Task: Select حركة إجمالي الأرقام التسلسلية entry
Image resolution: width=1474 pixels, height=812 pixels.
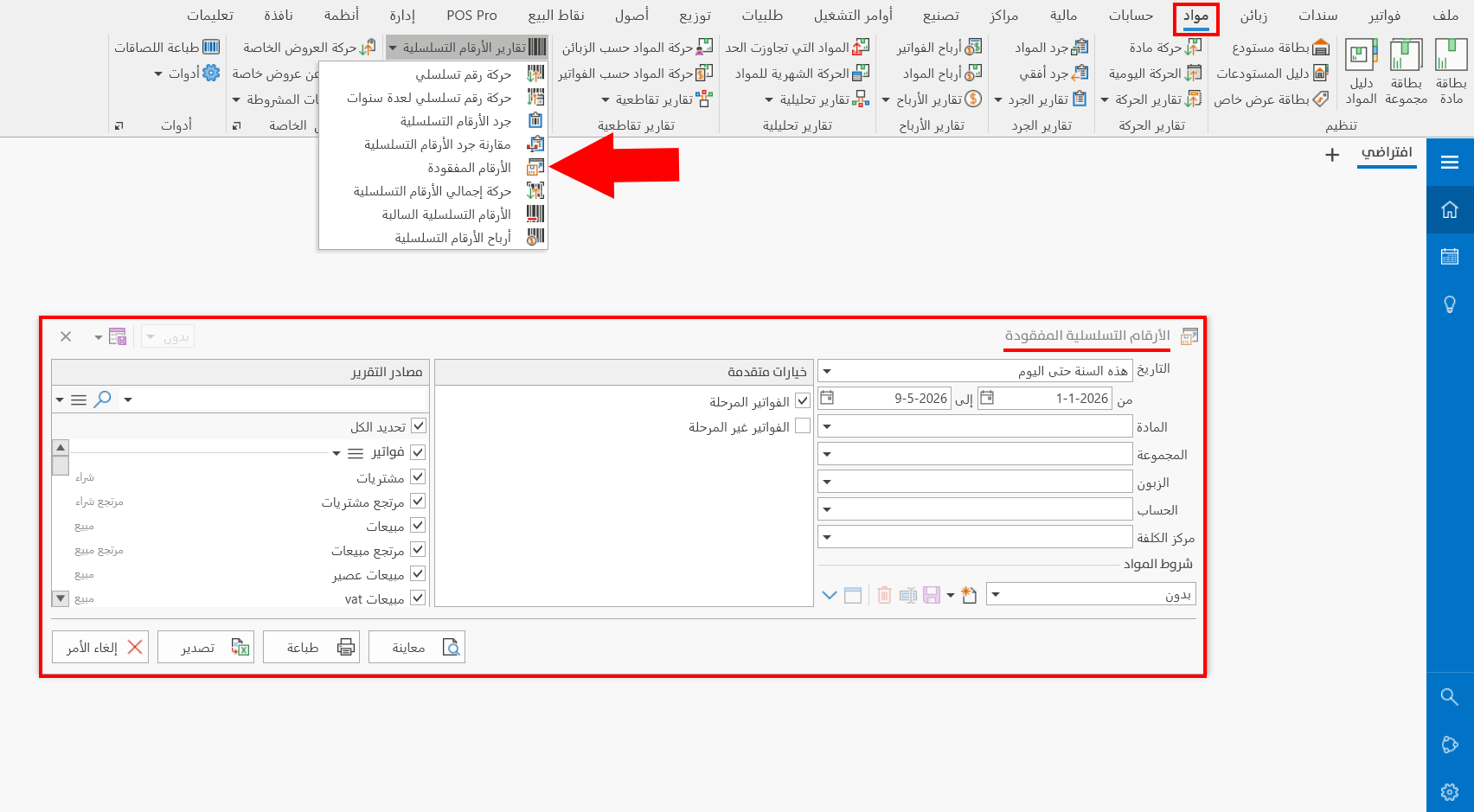Action: point(433,191)
